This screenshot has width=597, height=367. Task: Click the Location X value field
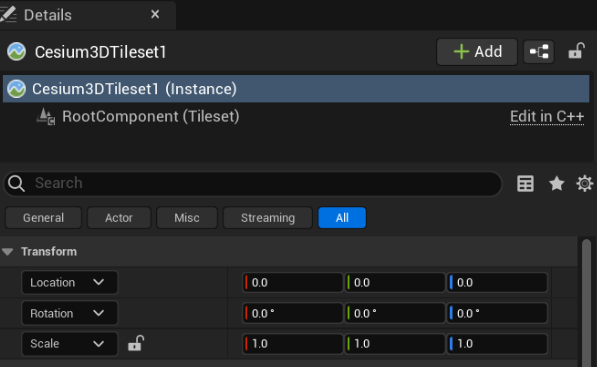(292, 282)
